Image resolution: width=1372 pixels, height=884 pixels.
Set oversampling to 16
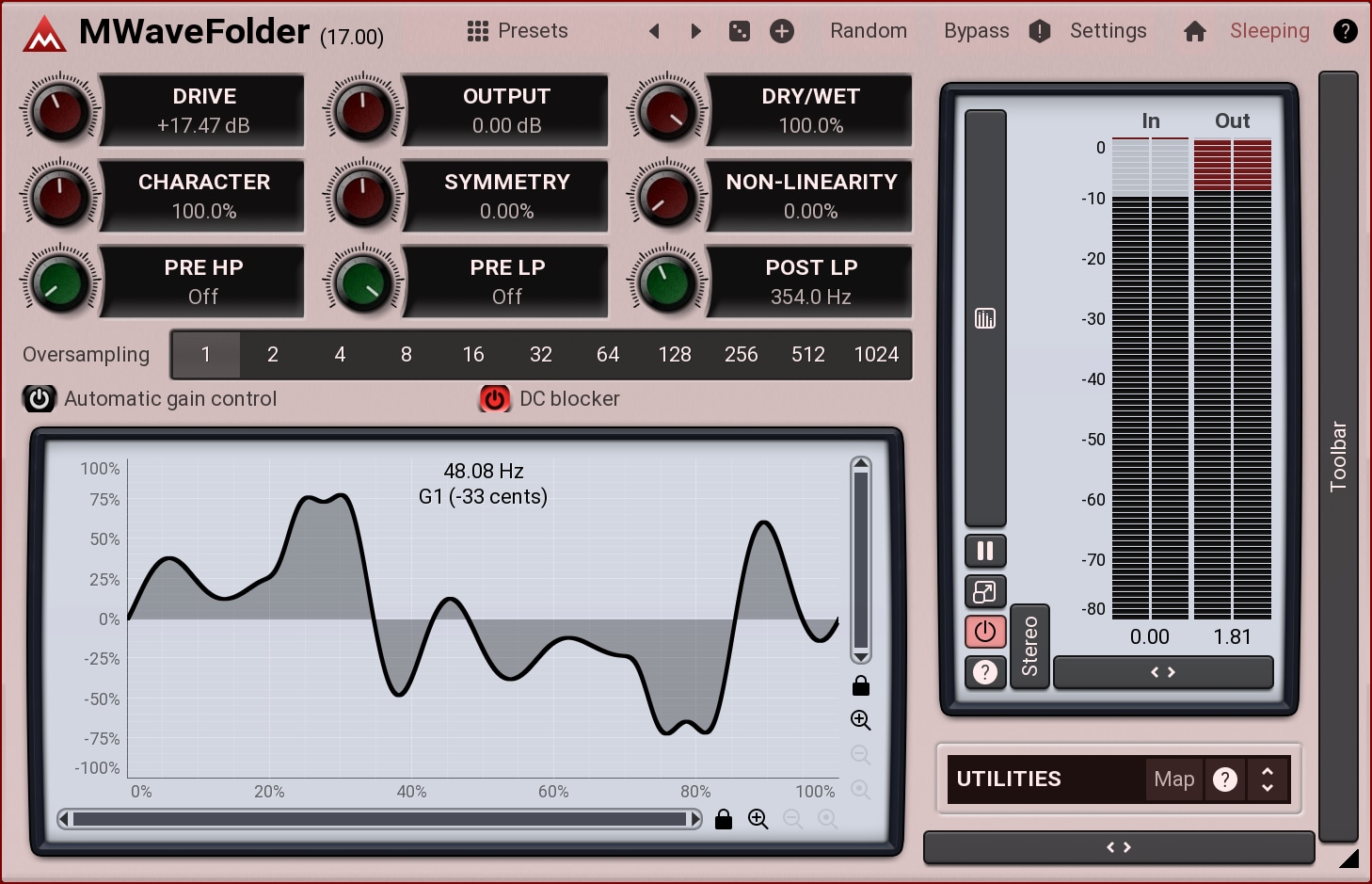[x=473, y=355]
